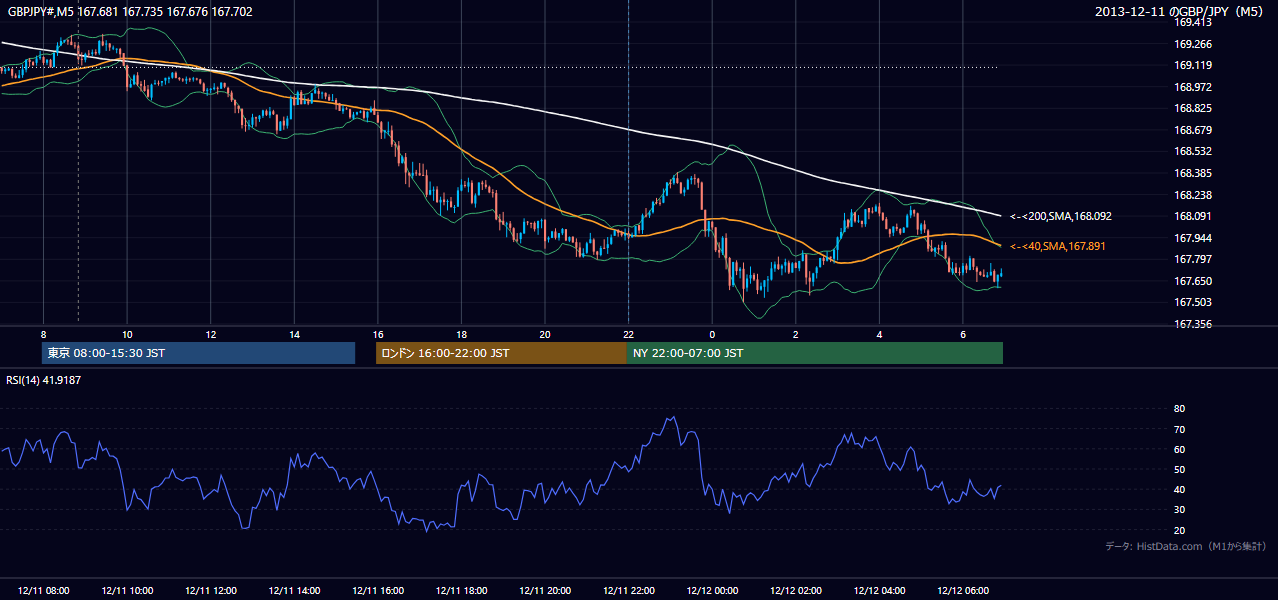This screenshot has width=1278, height=600.
Task: Click the bottom time label 12/11 08:00
Action: pyautogui.click(x=43, y=591)
